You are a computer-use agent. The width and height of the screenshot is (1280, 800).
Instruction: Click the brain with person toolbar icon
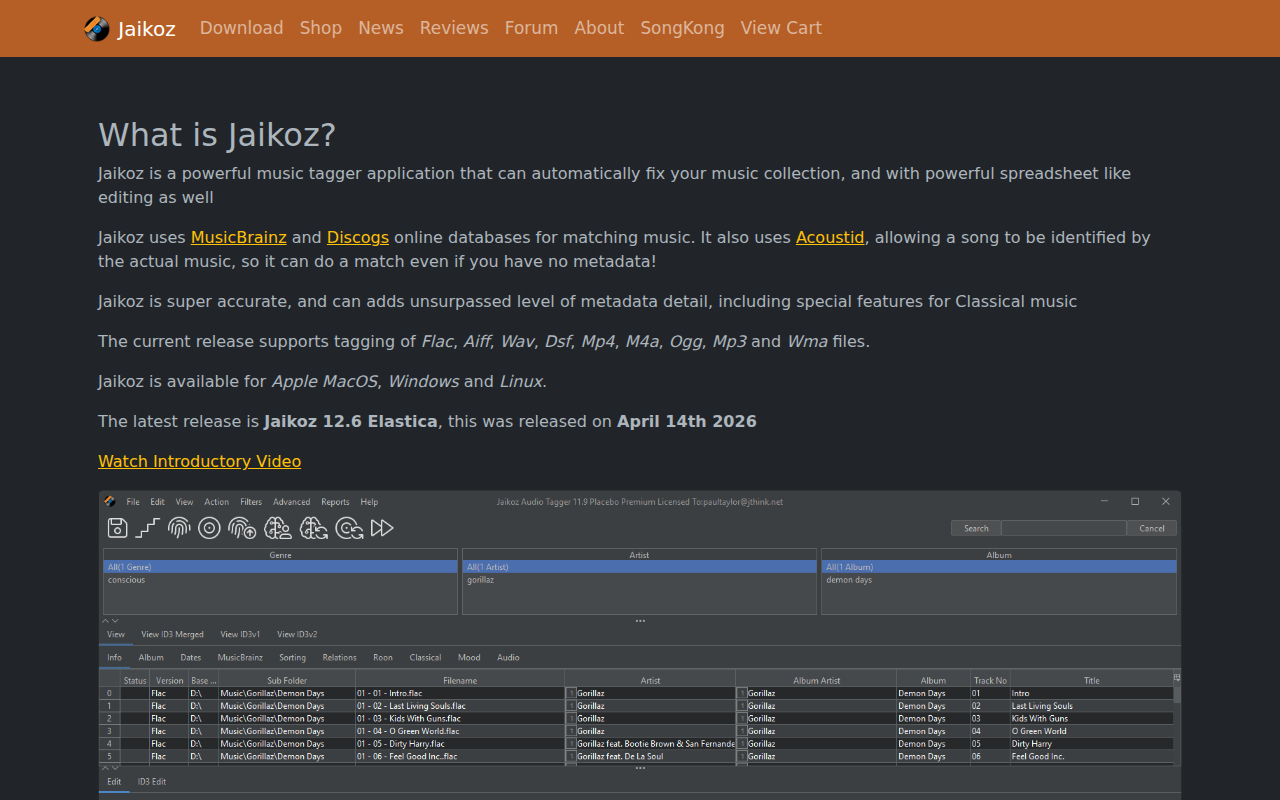tap(278, 528)
